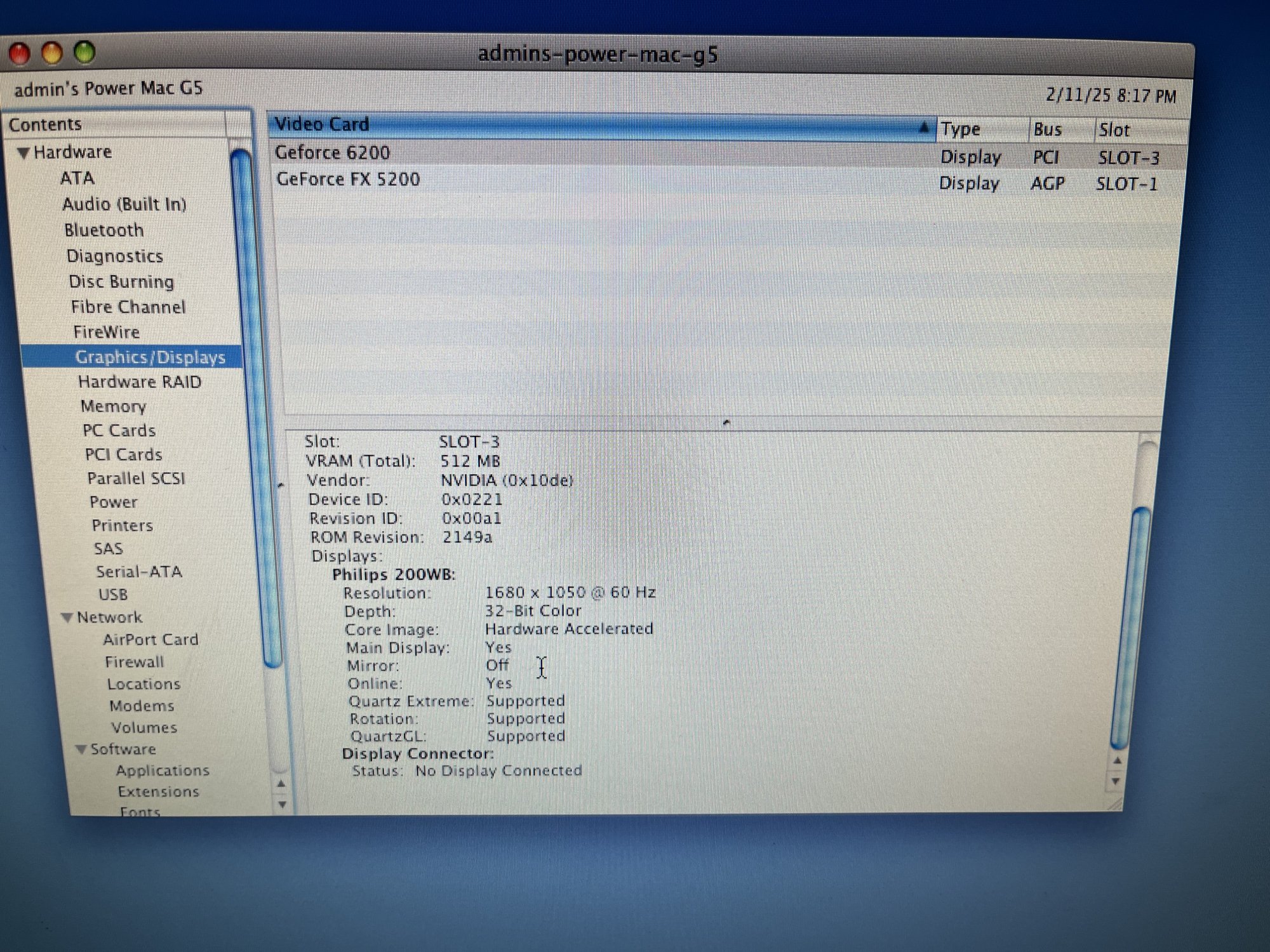Select Audio (Built In) entry

(x=124, y=204)
